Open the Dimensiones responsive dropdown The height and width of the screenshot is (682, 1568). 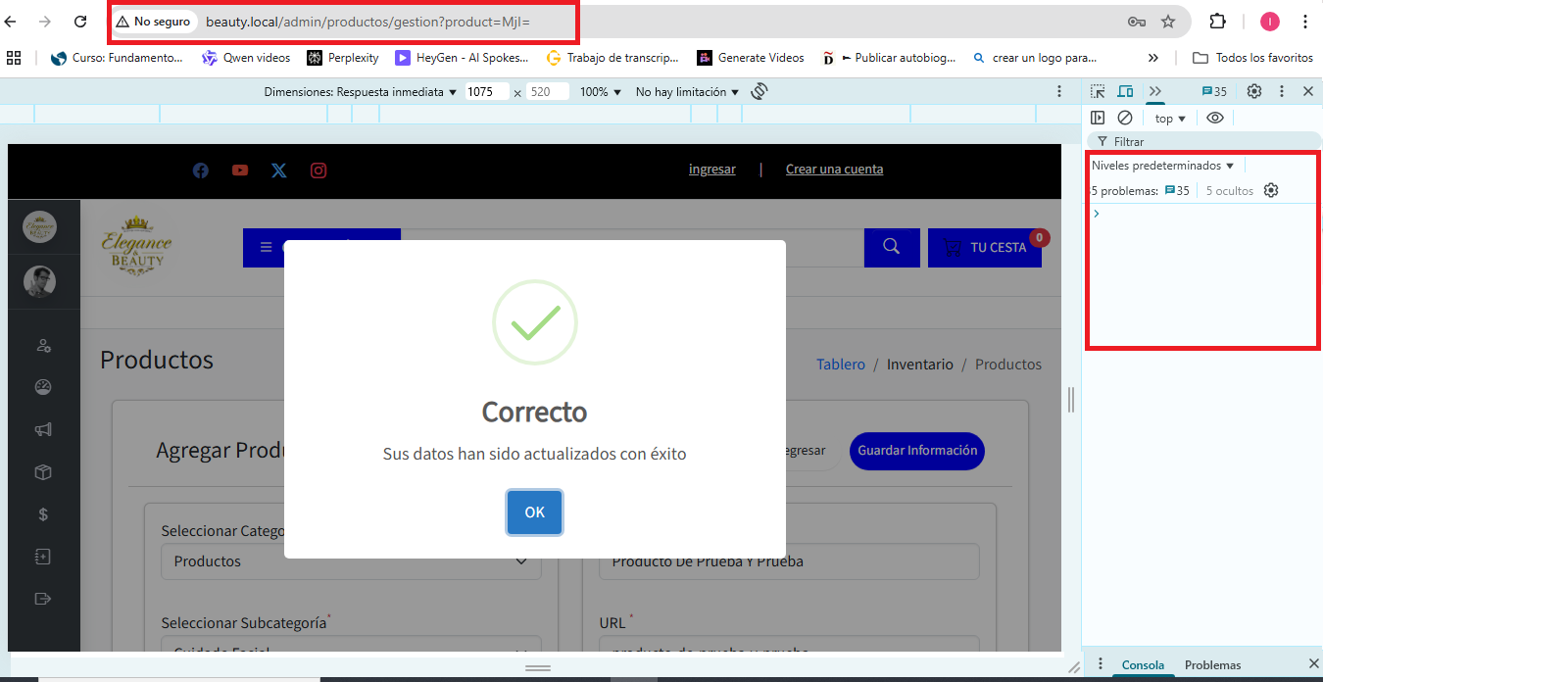360,92
